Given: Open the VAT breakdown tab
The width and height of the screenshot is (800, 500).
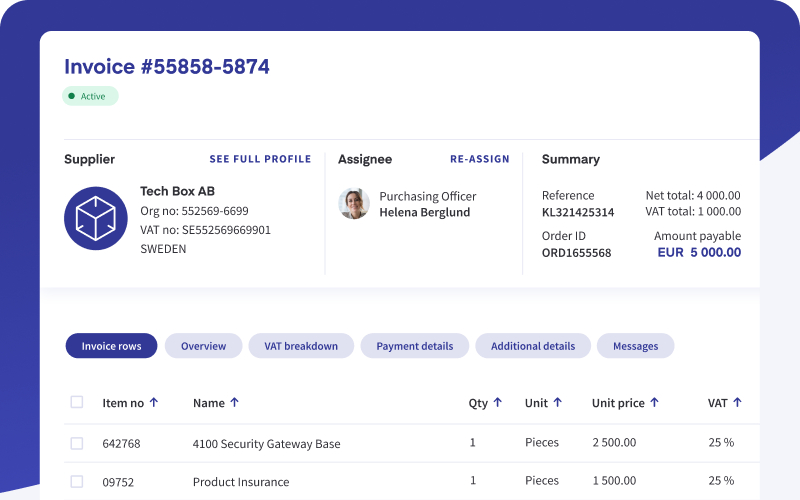Looking at the screenshot, I should pos(301,346).
